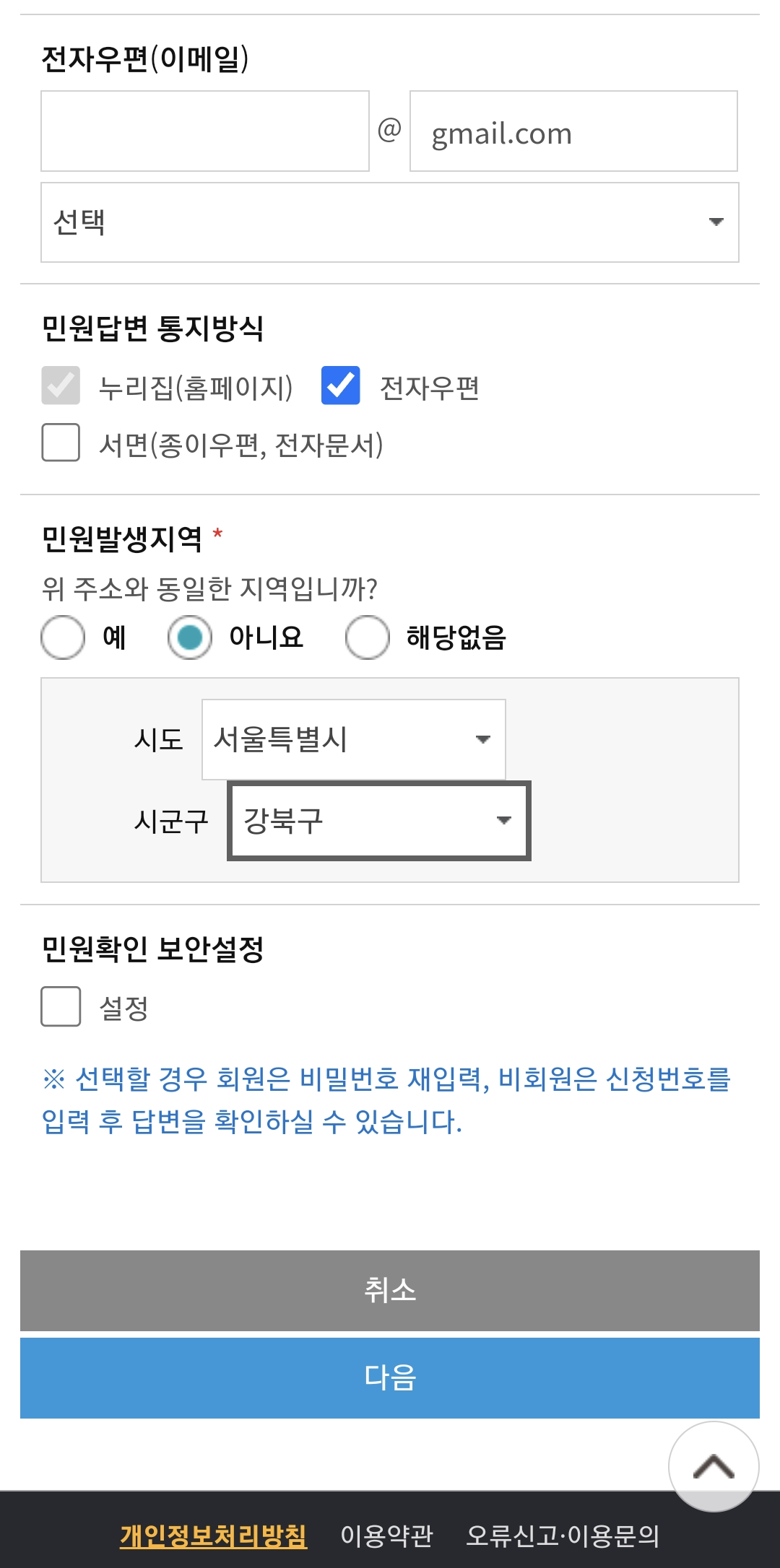Click the 시도 dropdown arrow caret
This screenshot has width=780, height=1568.
[x=482, y=738]
